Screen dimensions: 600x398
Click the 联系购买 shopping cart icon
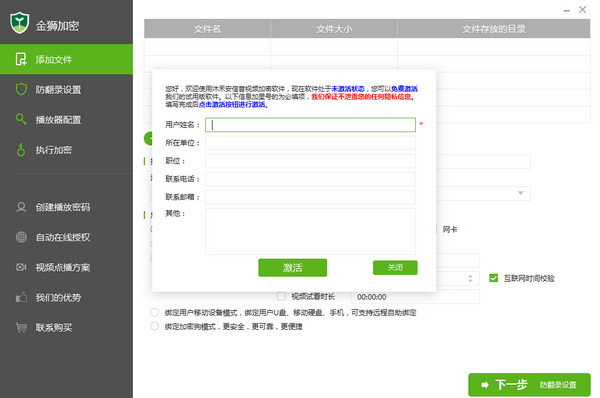click(x=21, y=328)
